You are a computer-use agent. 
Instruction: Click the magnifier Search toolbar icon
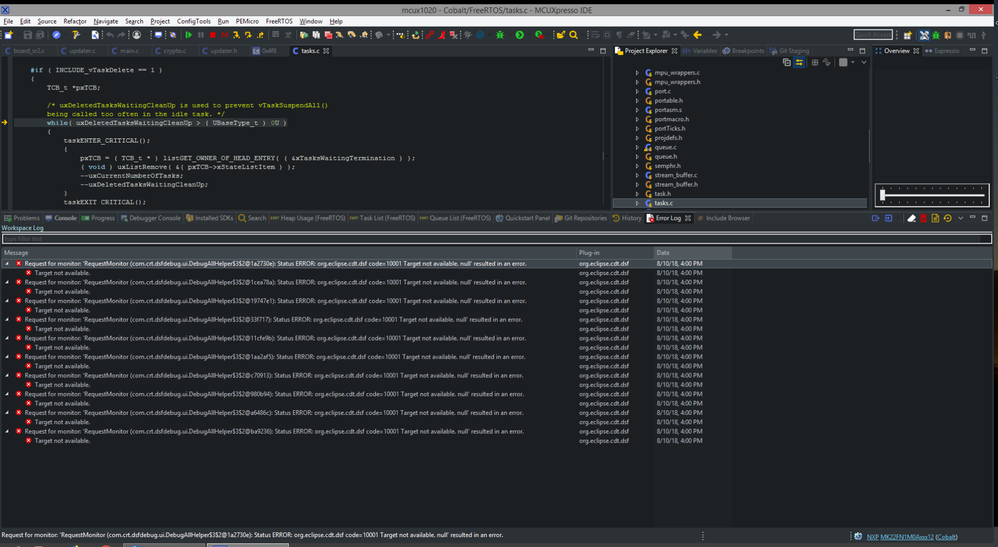(573, 35)
